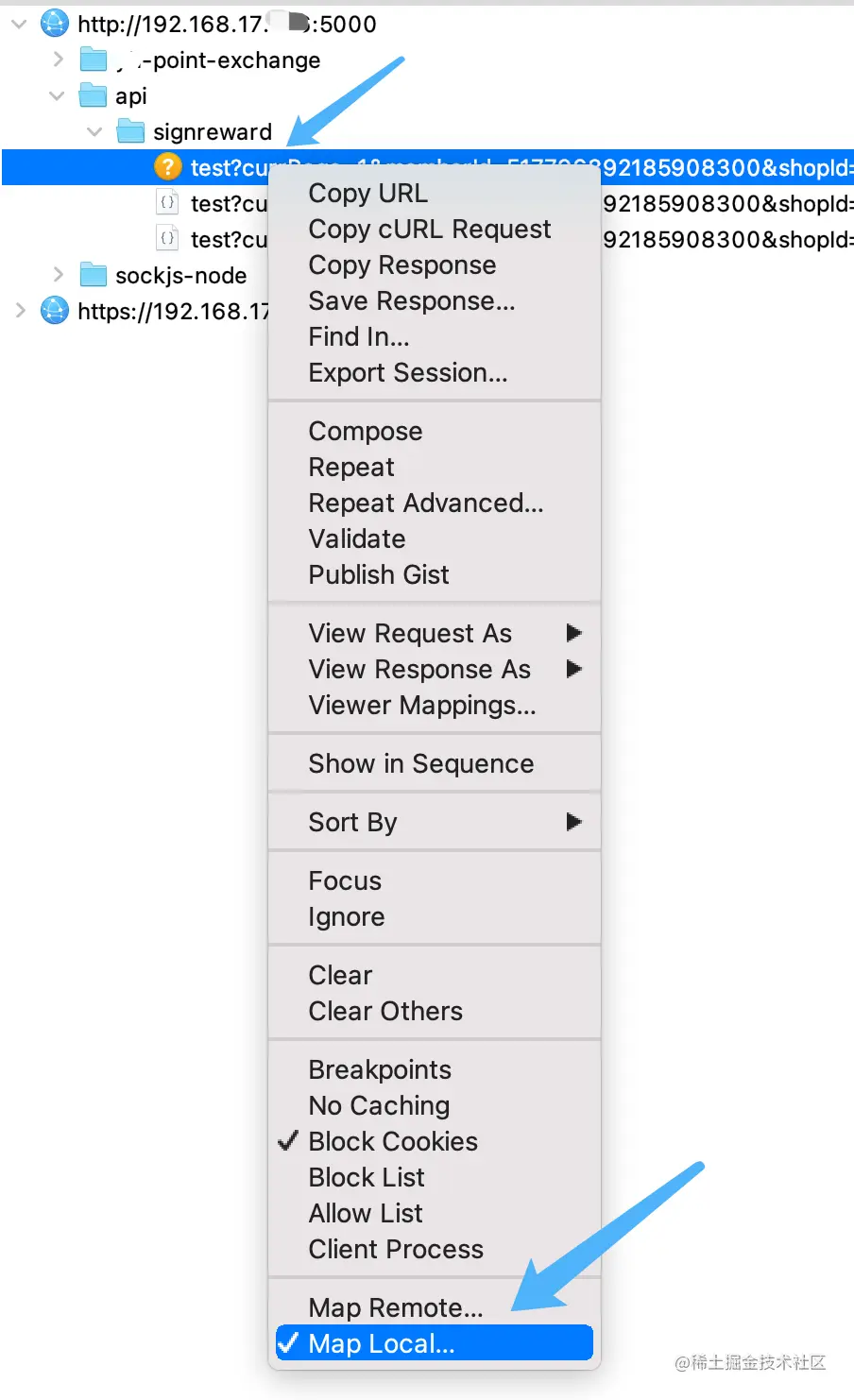Toggle the checked Block Cookies option
Viewport: 854px width, 1400px height.
(x=392, y=1141)
